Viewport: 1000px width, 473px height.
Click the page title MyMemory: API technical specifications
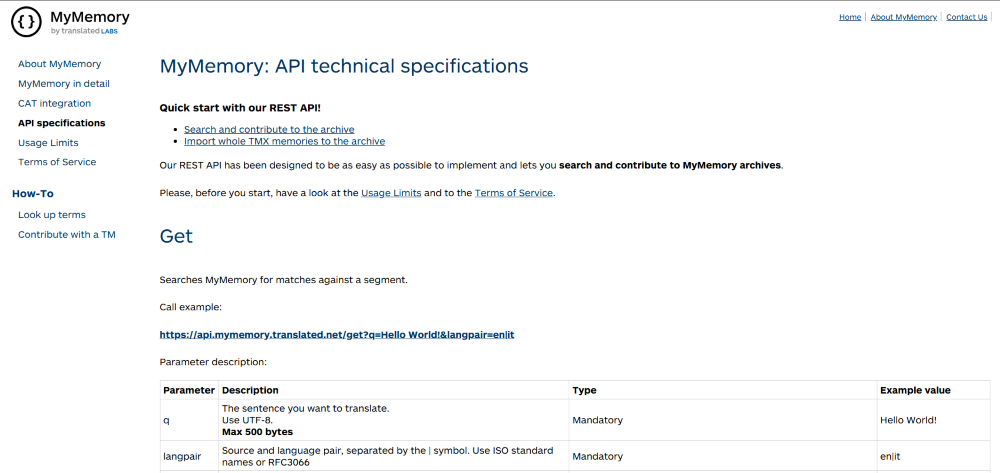click(x=344, y=66)
